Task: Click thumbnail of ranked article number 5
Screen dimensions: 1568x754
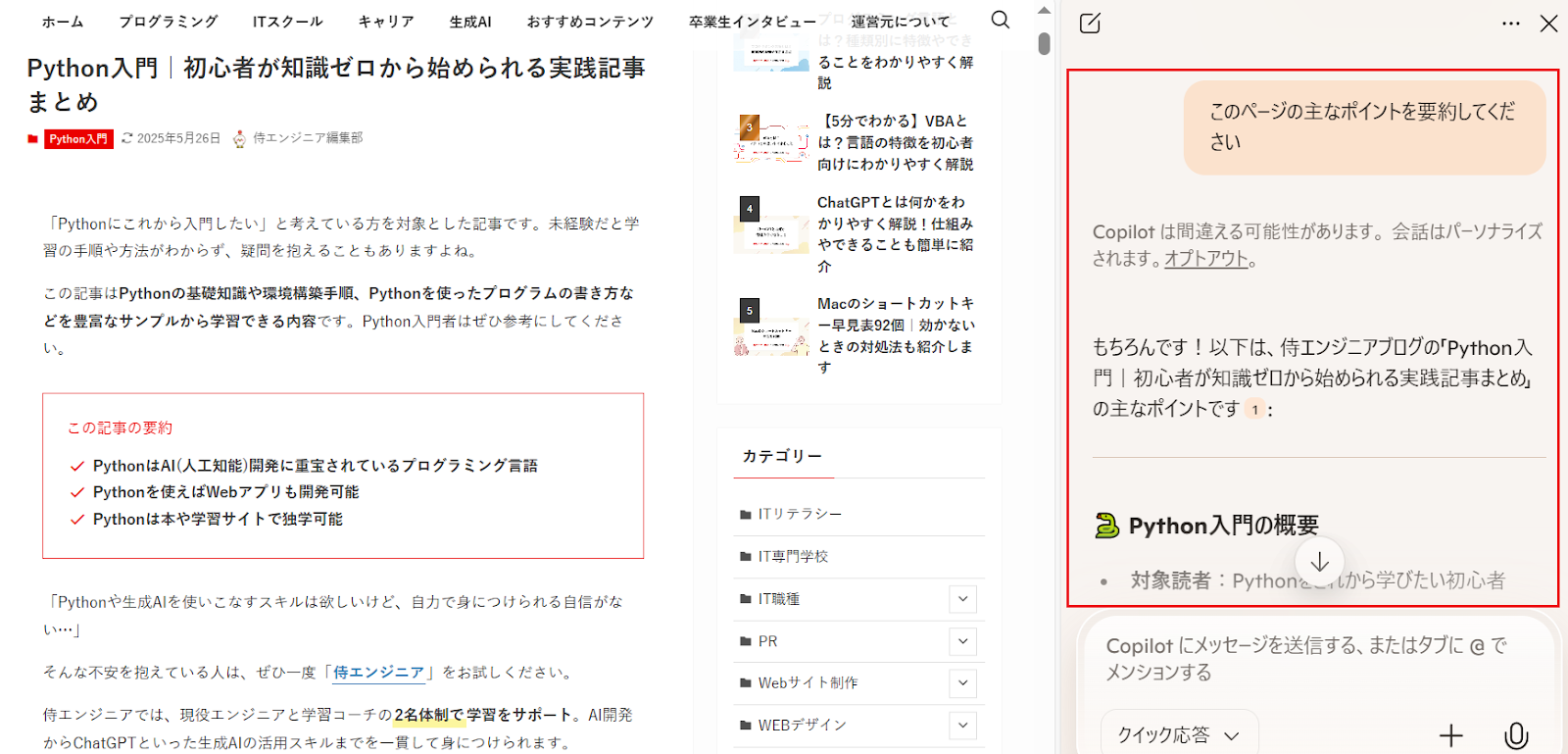Action: tap(771, 327)
